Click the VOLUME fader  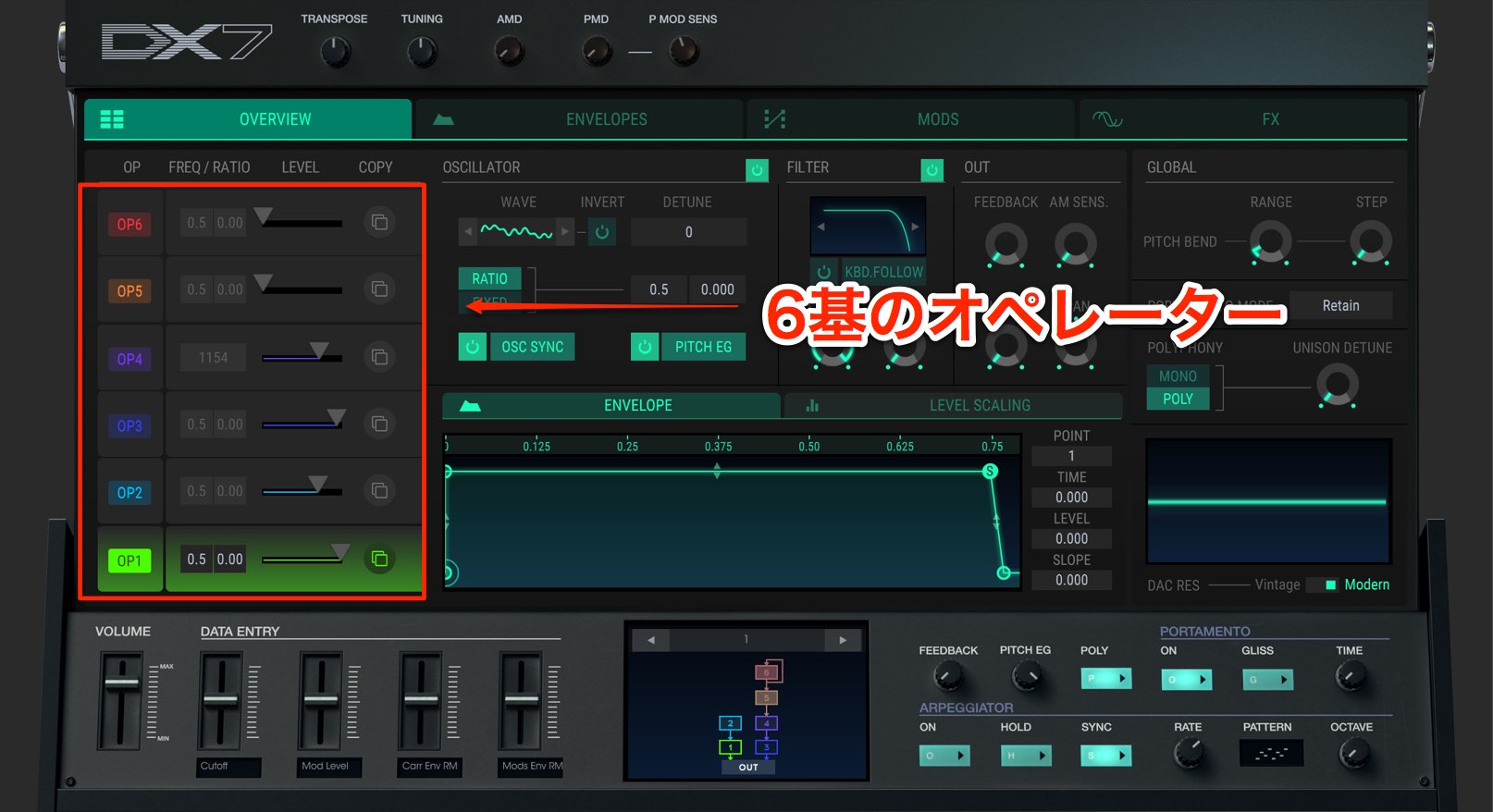(121, 682)
